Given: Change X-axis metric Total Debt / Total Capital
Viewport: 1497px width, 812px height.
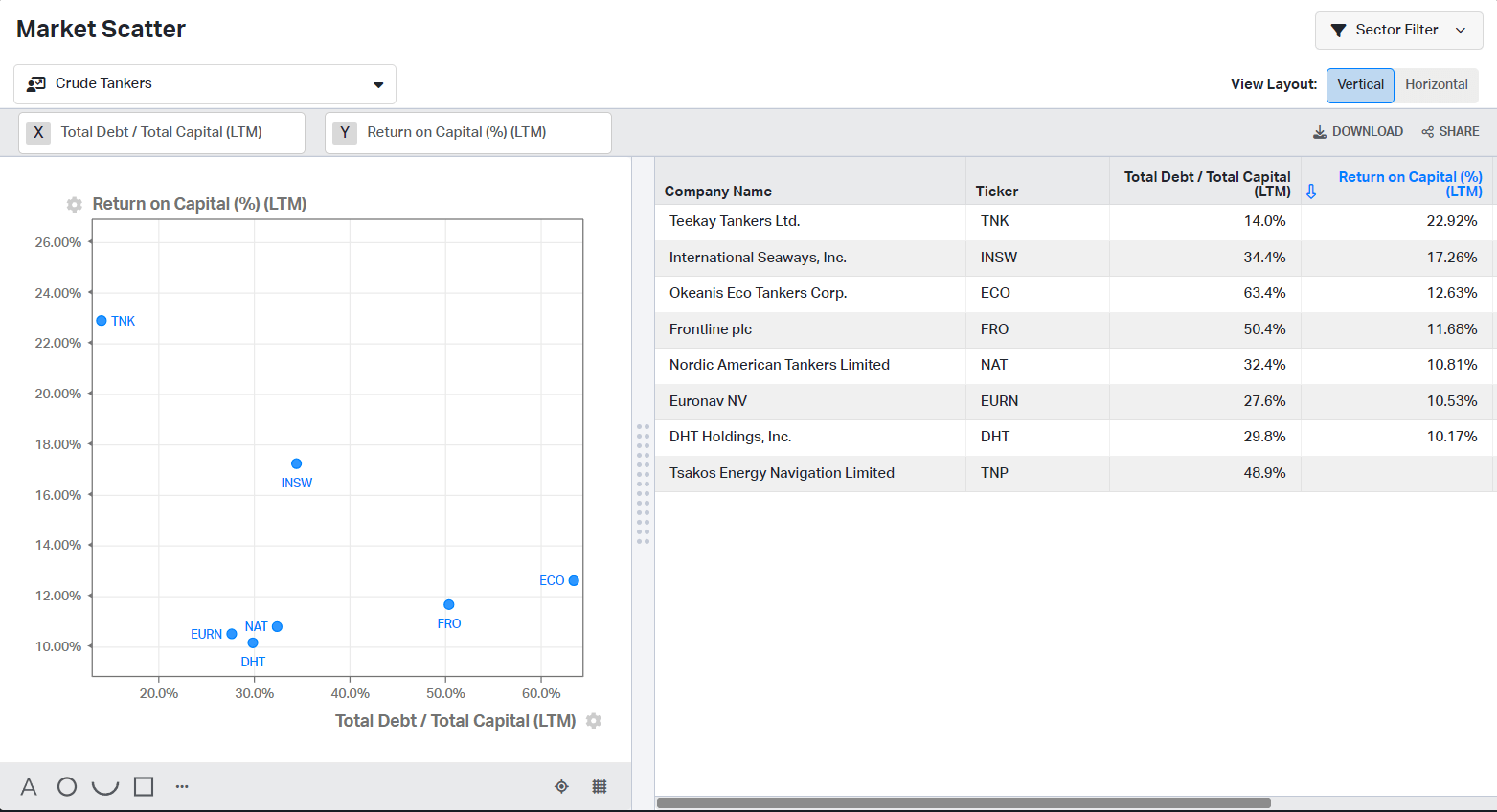Looking at the screenshot, I should 162,133.
